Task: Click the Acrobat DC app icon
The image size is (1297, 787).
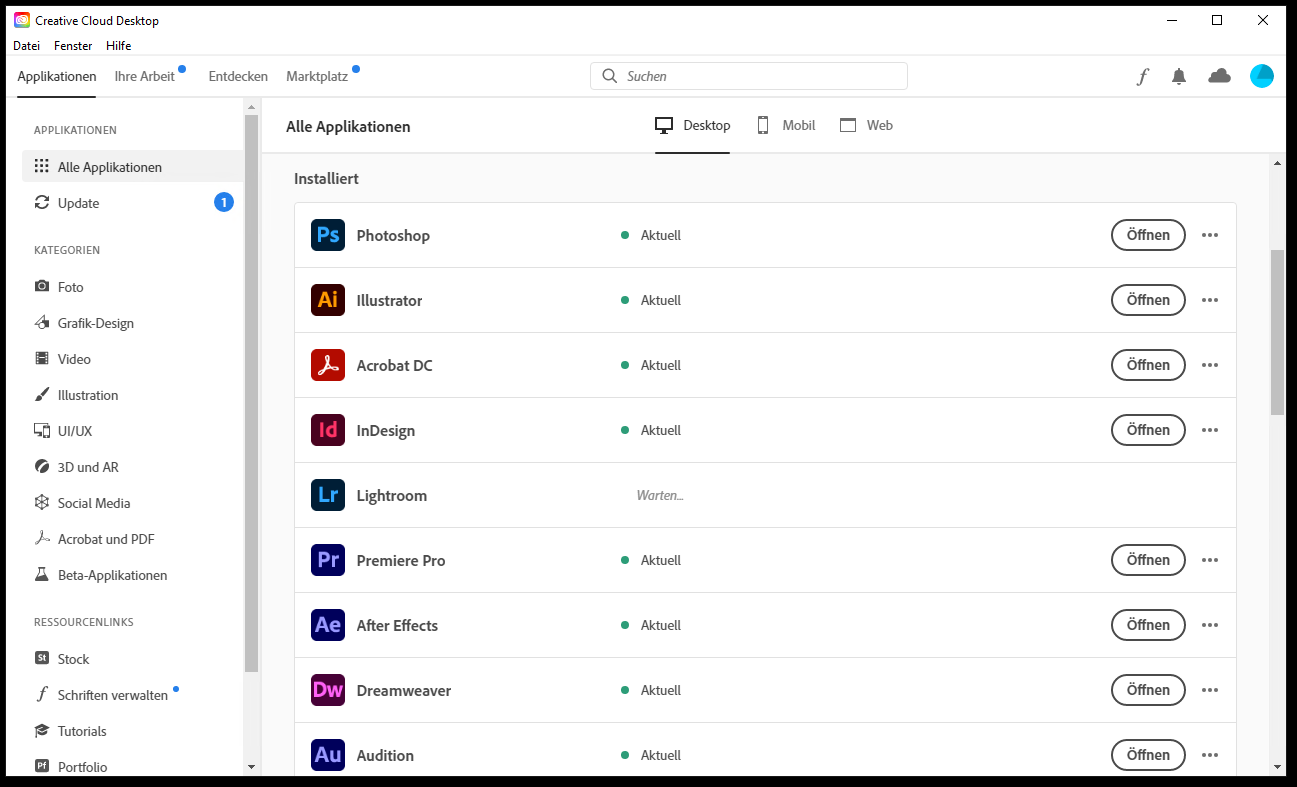Action: (328, 365)
